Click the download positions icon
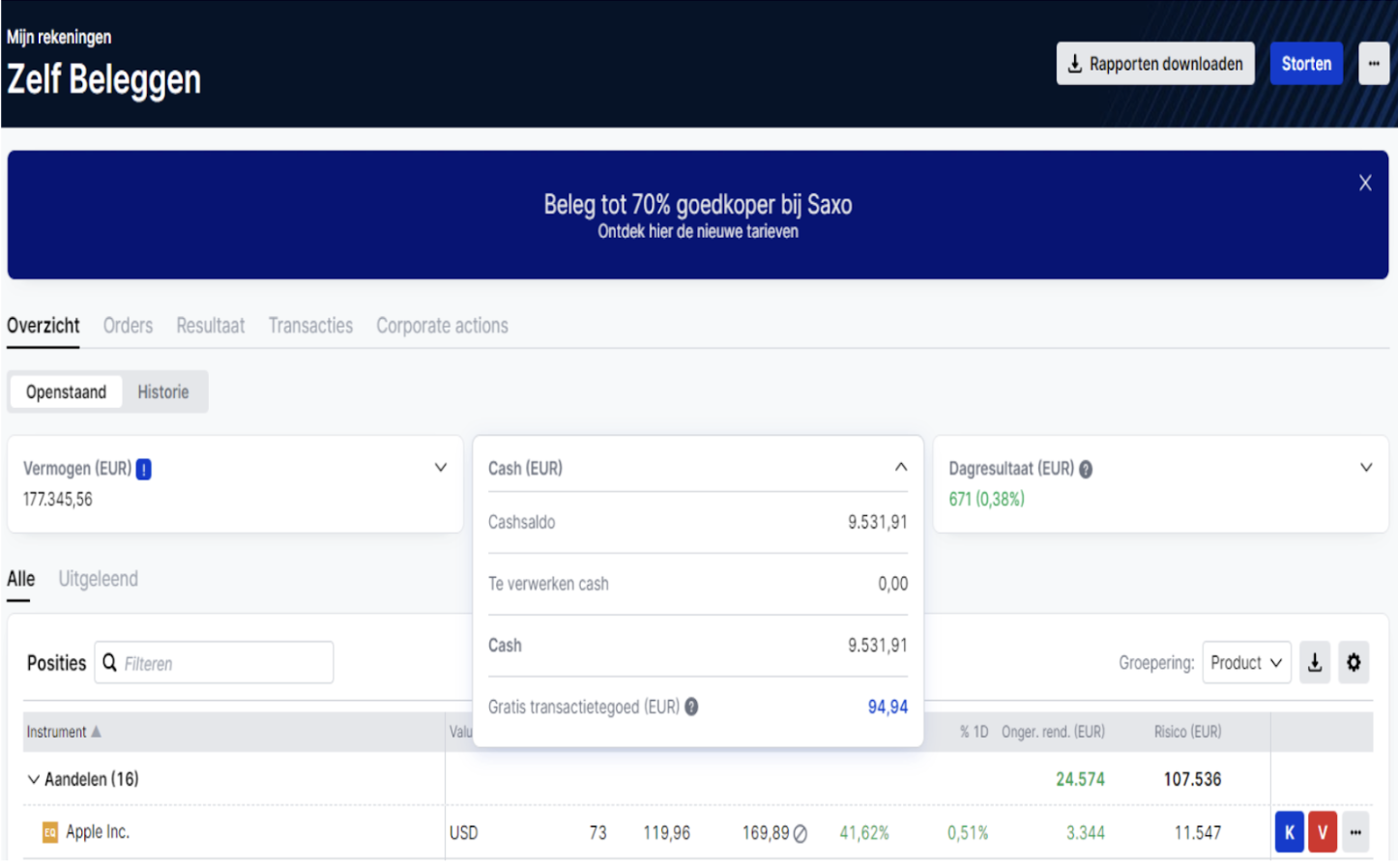This screenshot has width=1398, height=868. pos(1315,663)
